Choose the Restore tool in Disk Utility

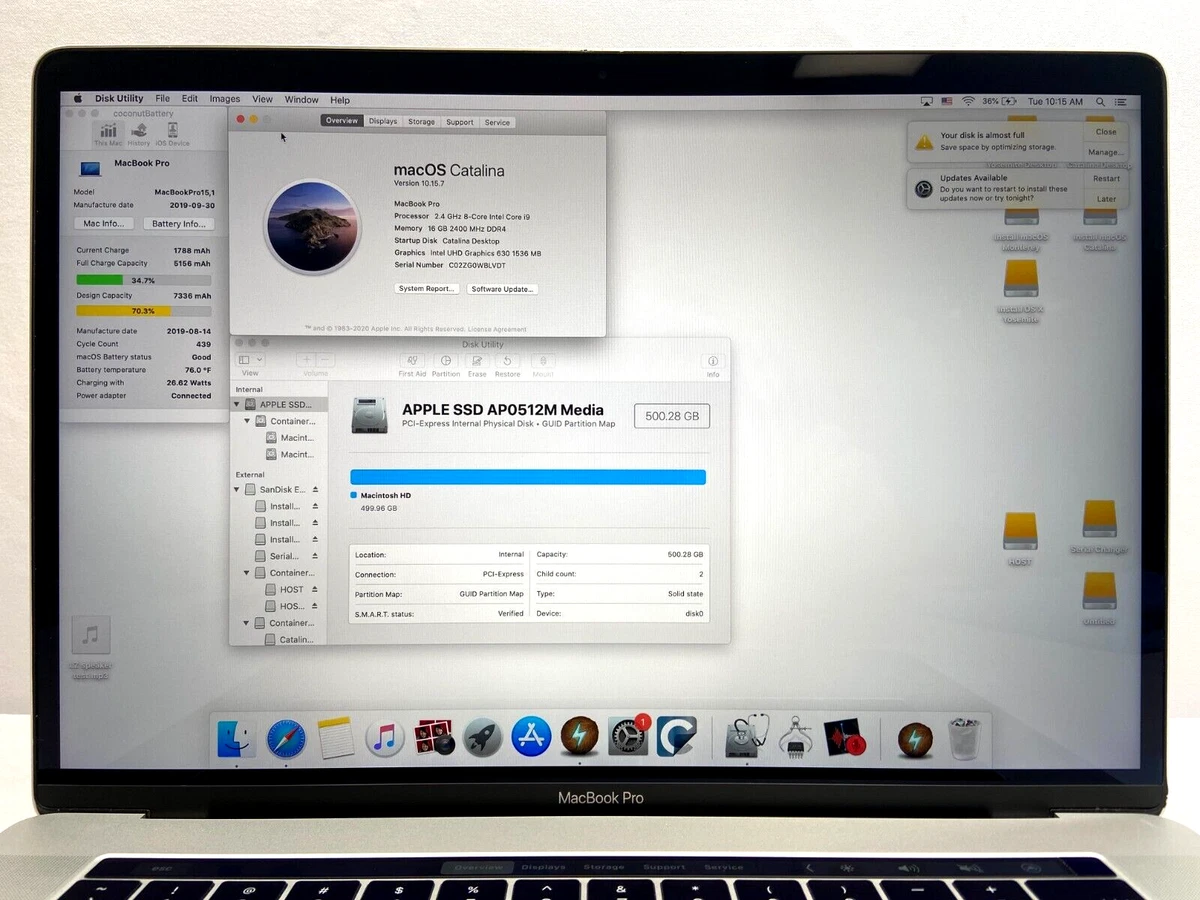click(507, 360)
